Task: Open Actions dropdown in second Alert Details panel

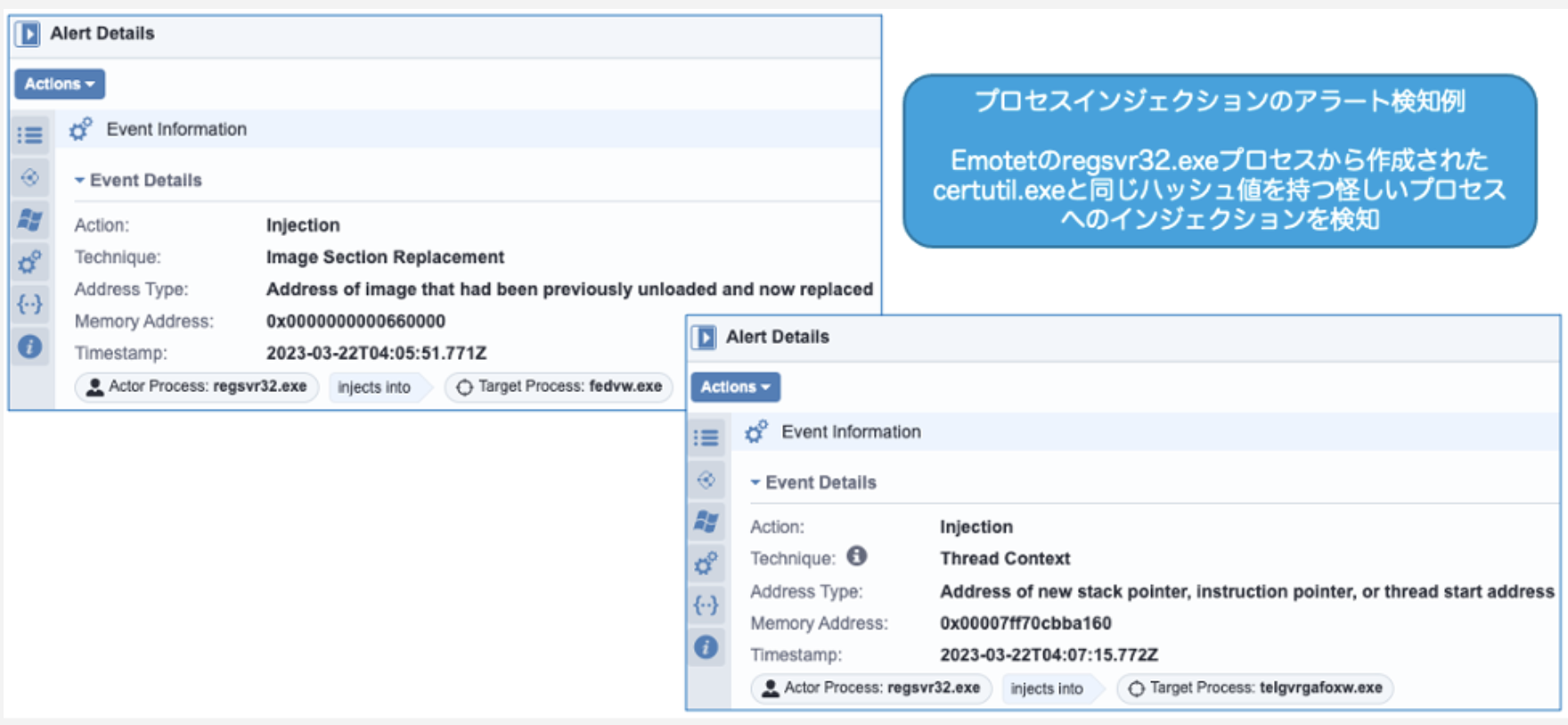Action: 735,387
